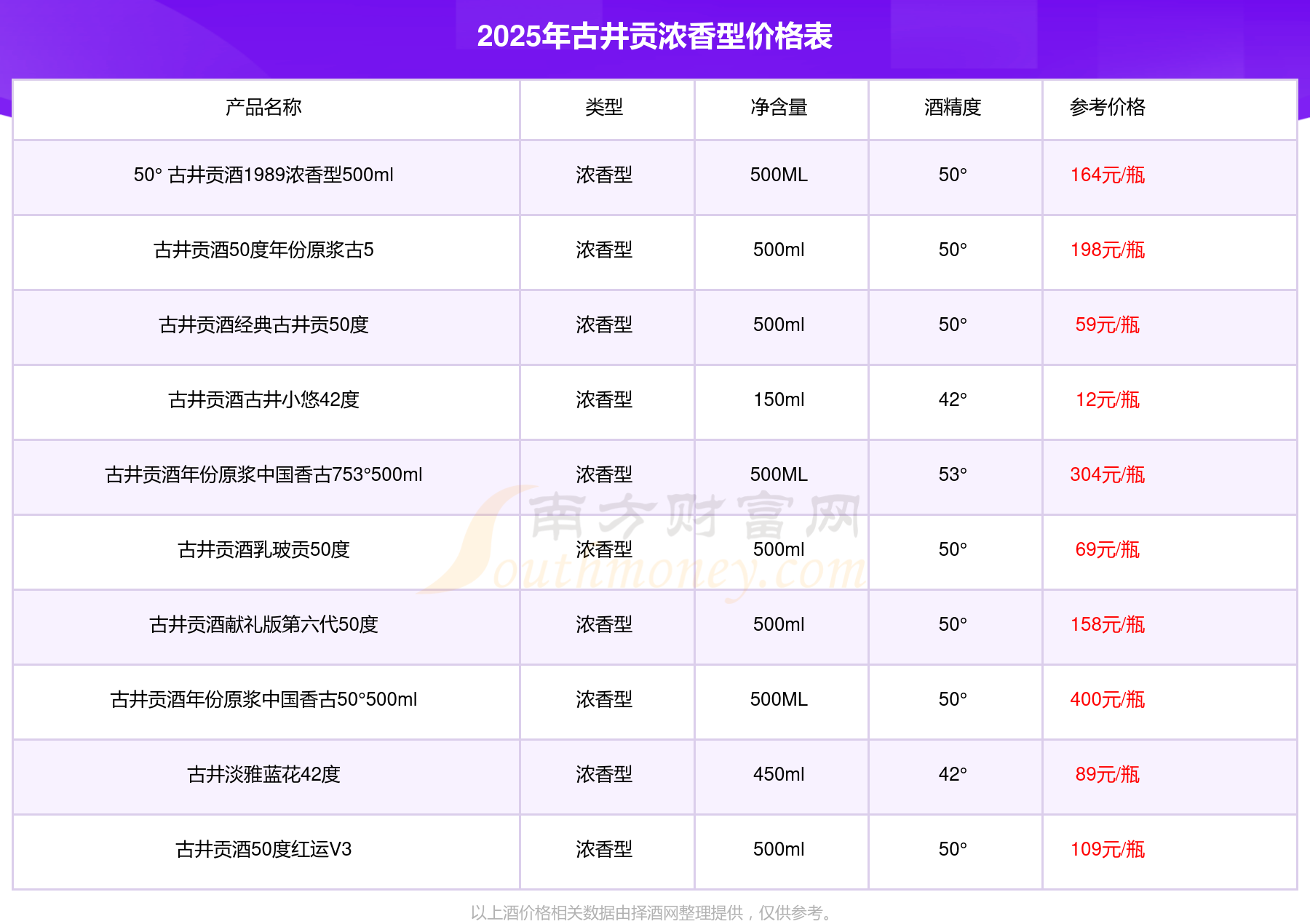Click "500ml" volume in the 红运V3 row
The height and width of the screenshot is (924, 1310).
tap(779, 850)
